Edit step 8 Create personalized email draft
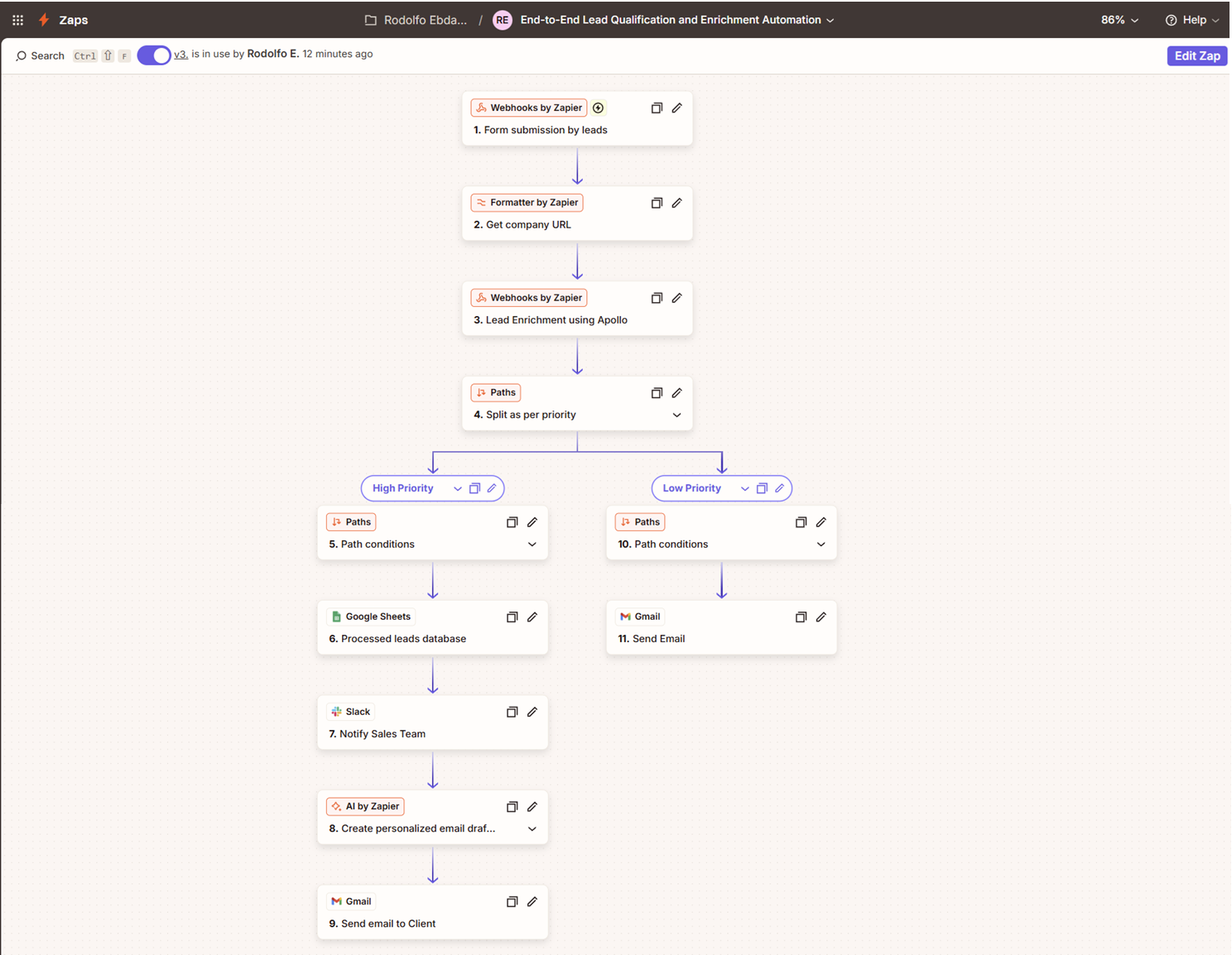Viewport: 1232px width, 955px height. (x=532, y=807)
